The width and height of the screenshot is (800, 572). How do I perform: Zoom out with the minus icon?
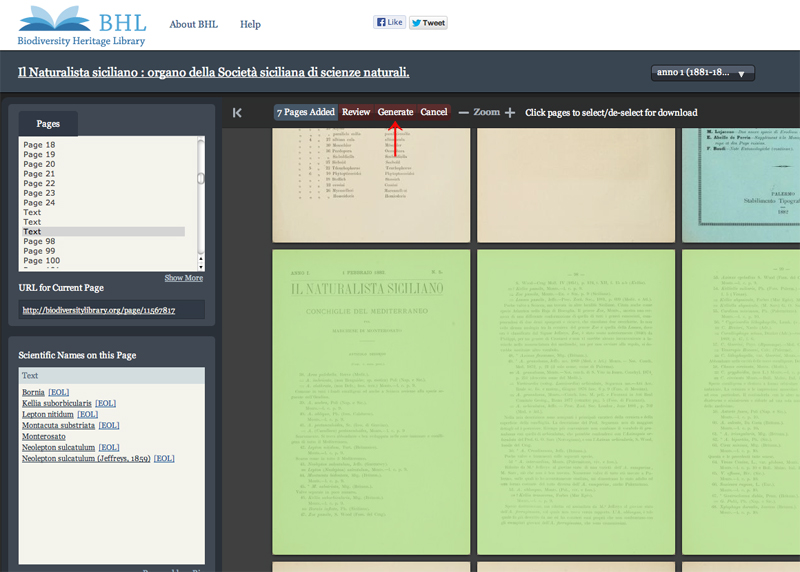[x=463, y=113]
